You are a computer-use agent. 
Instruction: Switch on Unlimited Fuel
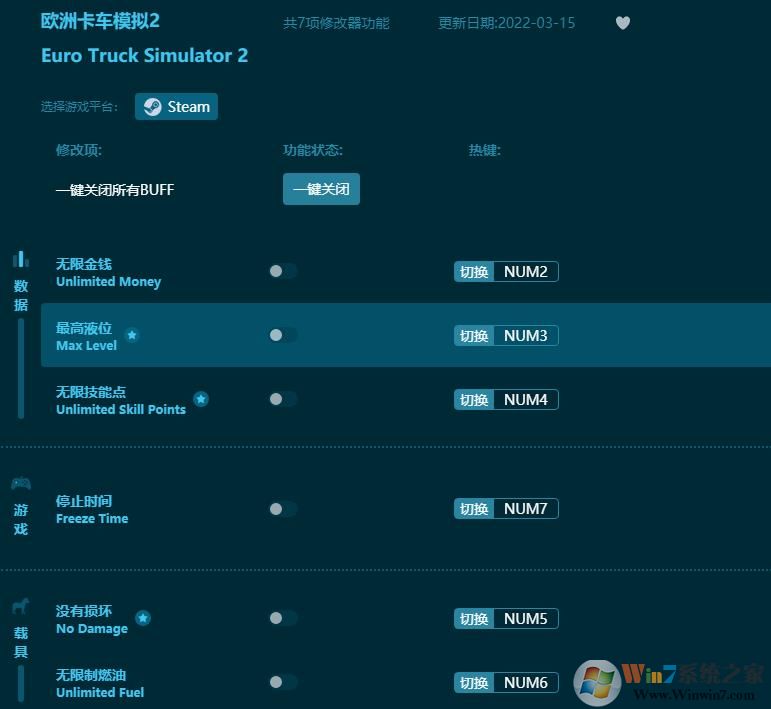coord(283,682)
